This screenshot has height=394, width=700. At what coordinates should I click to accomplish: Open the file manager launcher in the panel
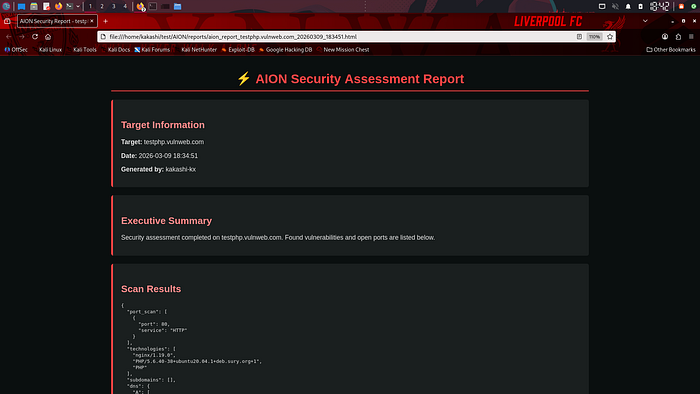click(x=33, y=6)
